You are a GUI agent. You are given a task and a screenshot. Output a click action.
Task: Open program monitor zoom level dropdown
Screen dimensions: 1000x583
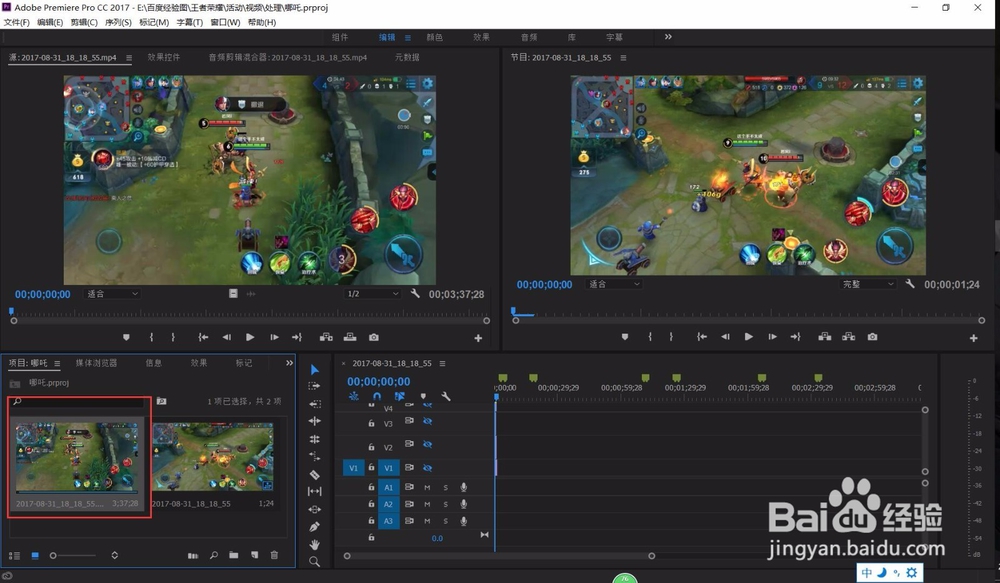(x=614, y=284)
